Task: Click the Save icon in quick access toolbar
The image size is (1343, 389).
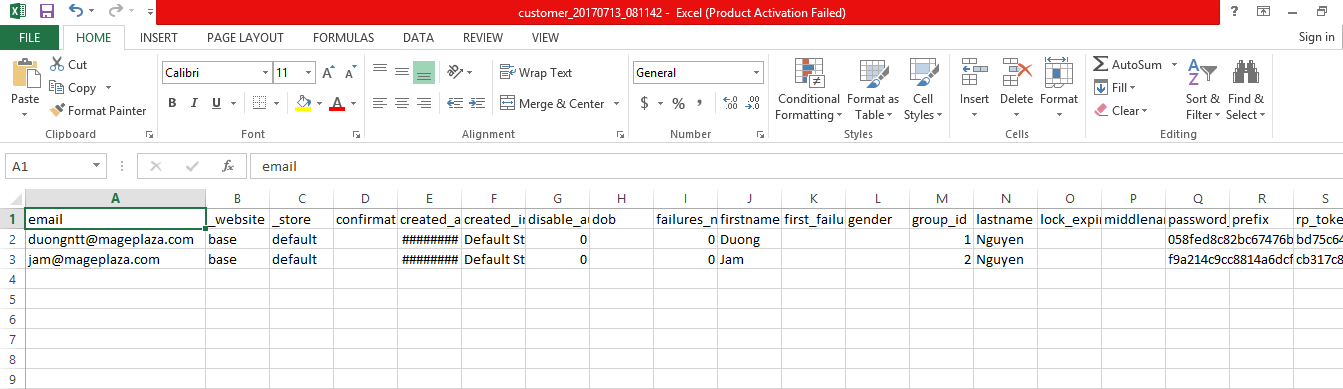Action: [x=46, y=12]
